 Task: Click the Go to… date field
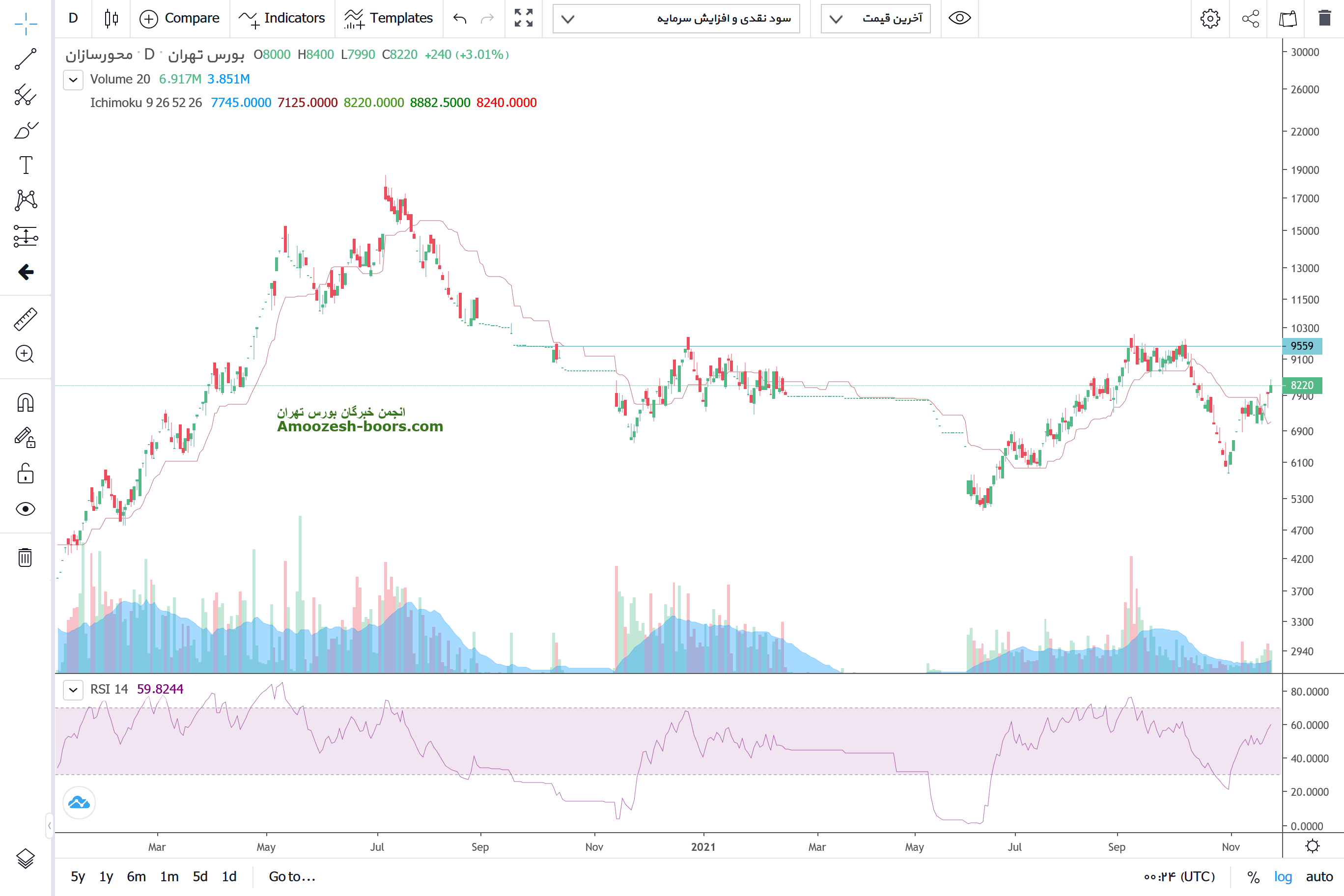[x=292, y=876]
